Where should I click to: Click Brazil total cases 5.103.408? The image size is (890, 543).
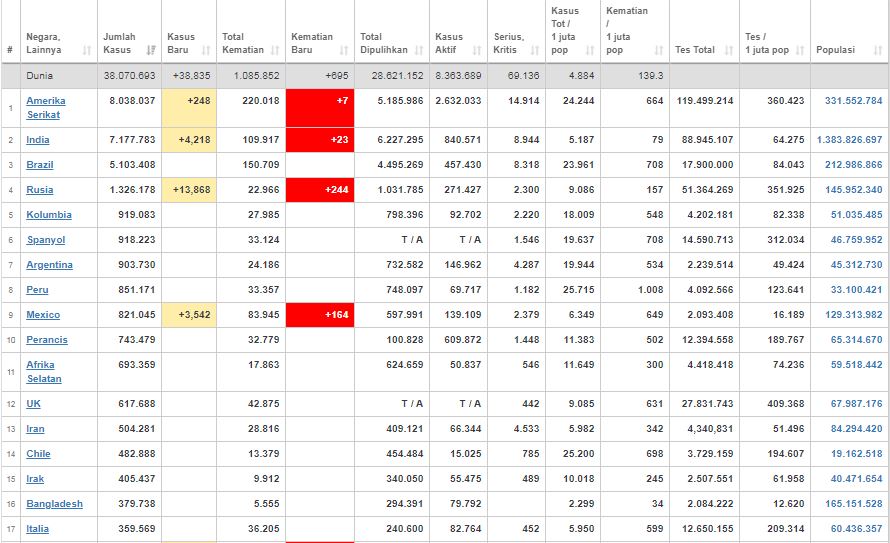(132, 165)
